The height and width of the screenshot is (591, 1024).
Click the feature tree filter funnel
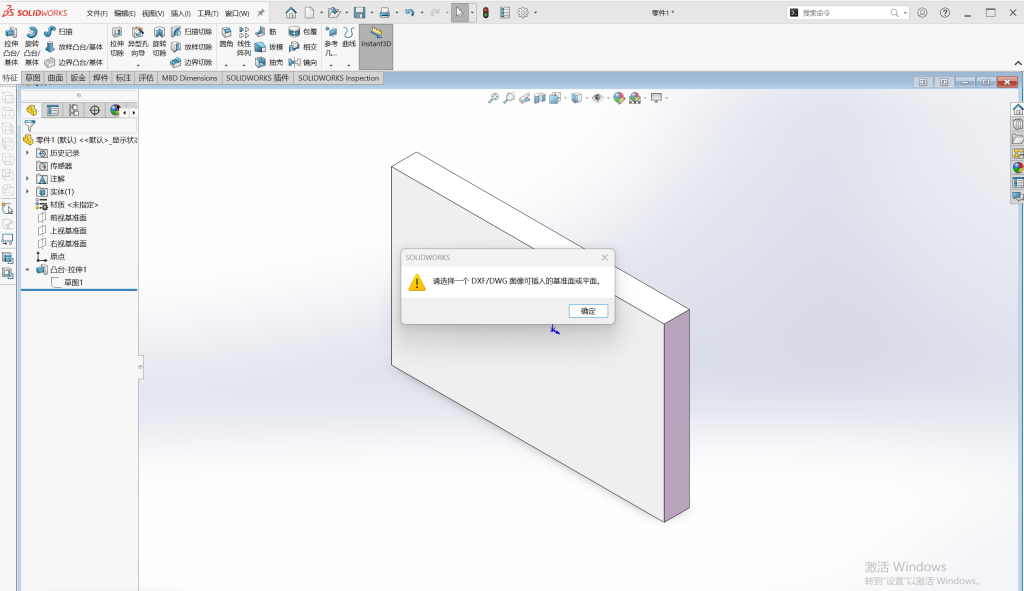pos(29,126)
